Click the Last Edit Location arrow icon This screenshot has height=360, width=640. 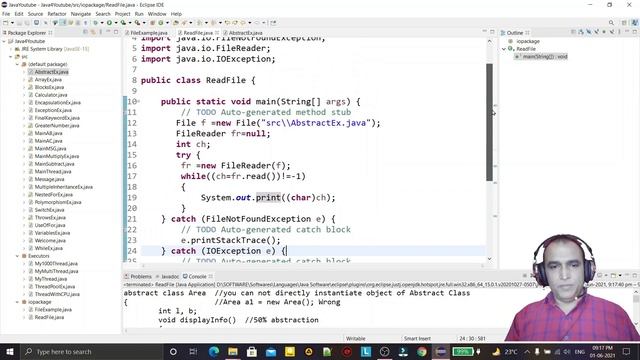click(227, 23)
